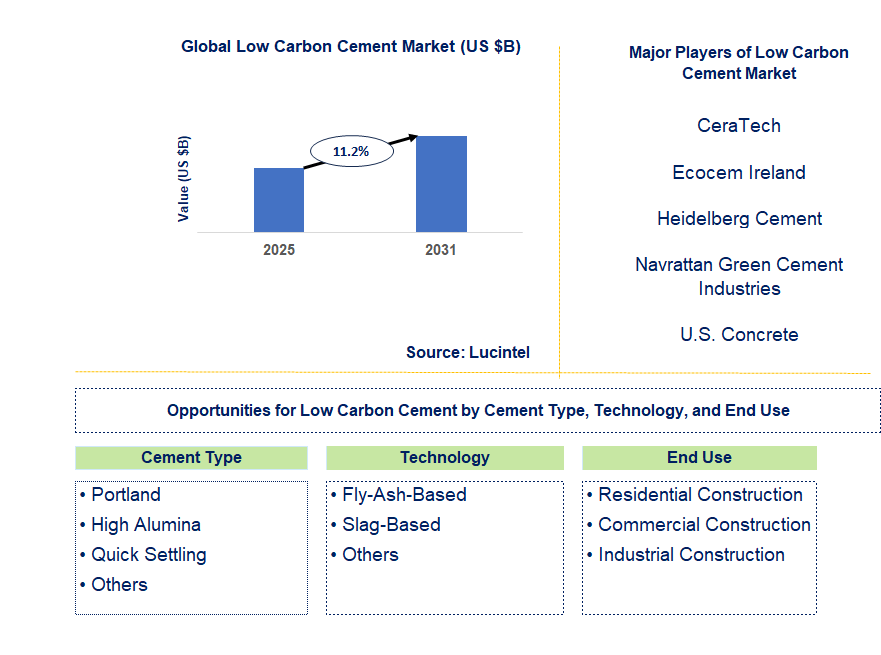Viewport: 881px width, 655px height.
Task: Click the 2025 blue bar in the chart
Action: point(279,200)
